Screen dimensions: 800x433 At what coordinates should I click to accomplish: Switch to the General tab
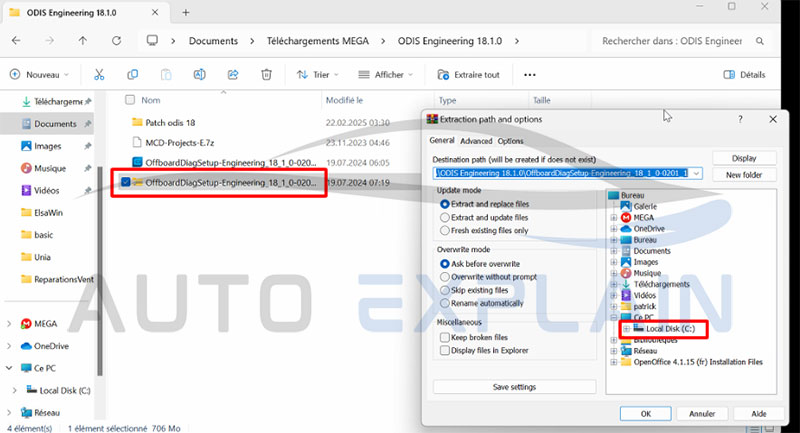coord(442,140)
